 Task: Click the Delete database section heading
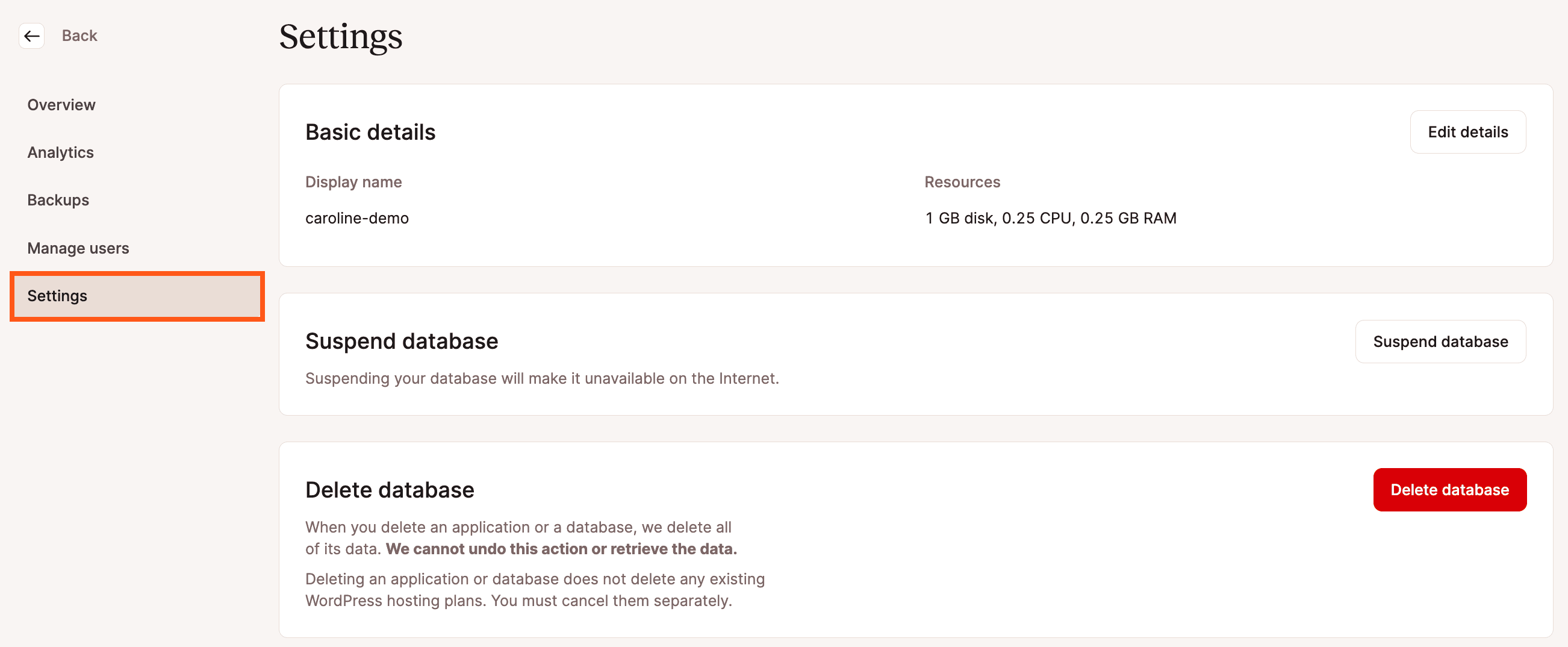pyautogui.click(x=390, y=489)
